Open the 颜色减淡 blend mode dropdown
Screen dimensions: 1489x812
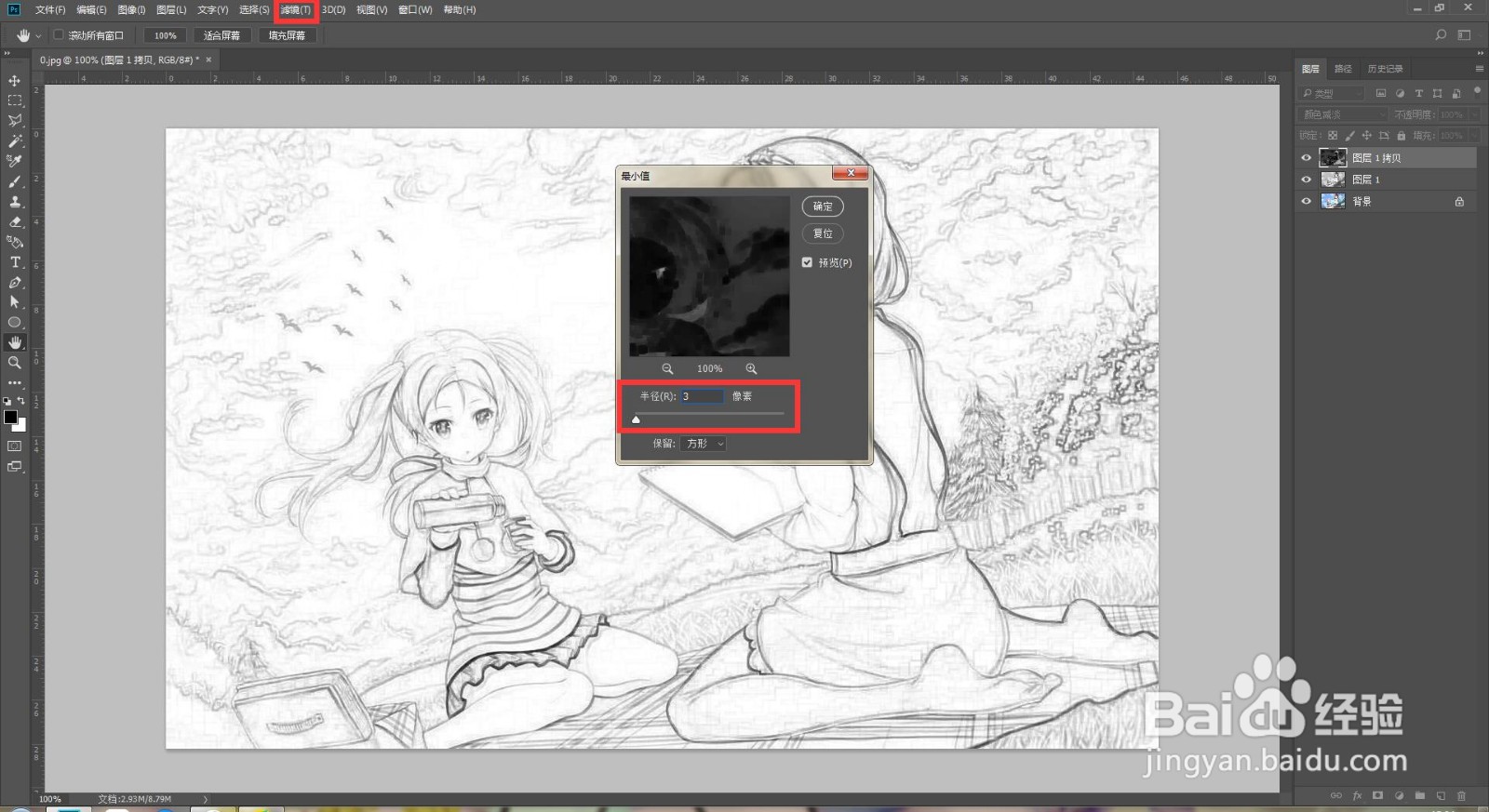1342,114
